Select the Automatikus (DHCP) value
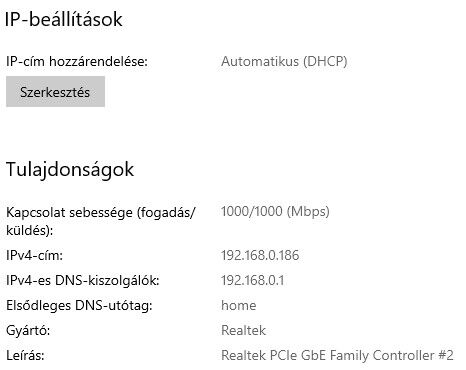This screenshot has width=466, height=370. click(284, 61)
